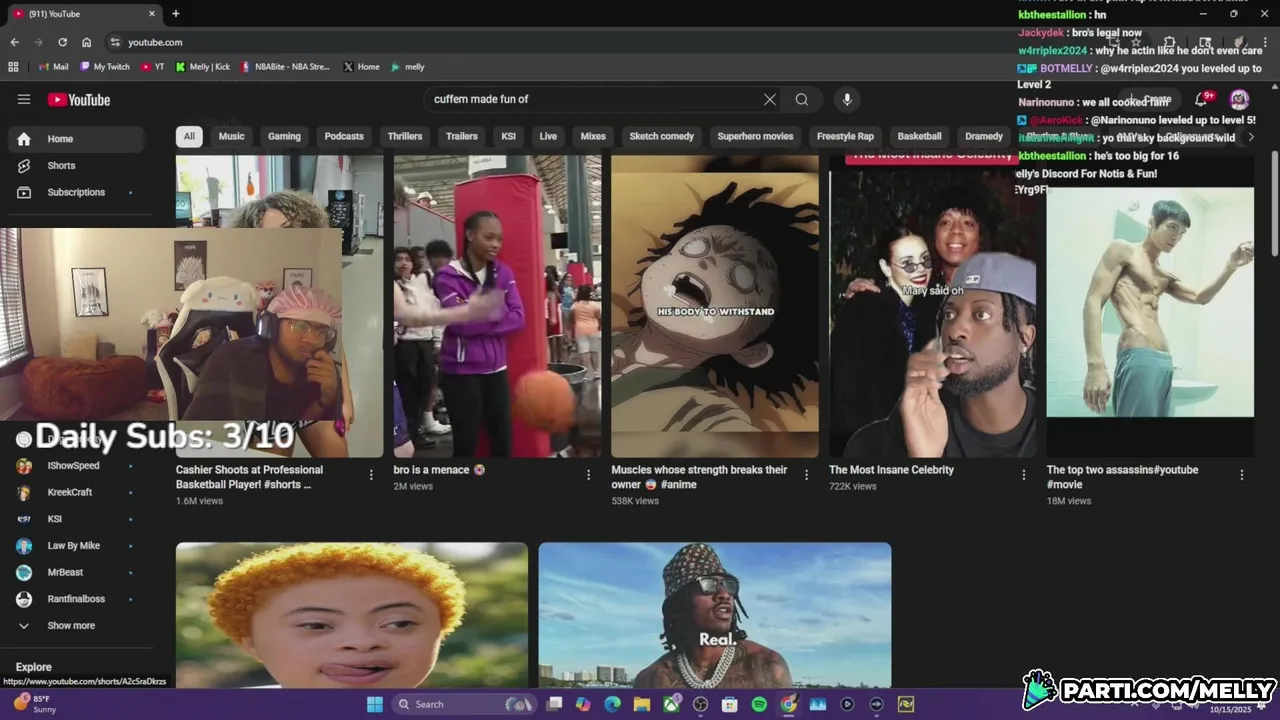Open a new browser tab with the plus icon
This screenshot has height=720, width=1280.
pyautogui.click(x=176, y=14)
